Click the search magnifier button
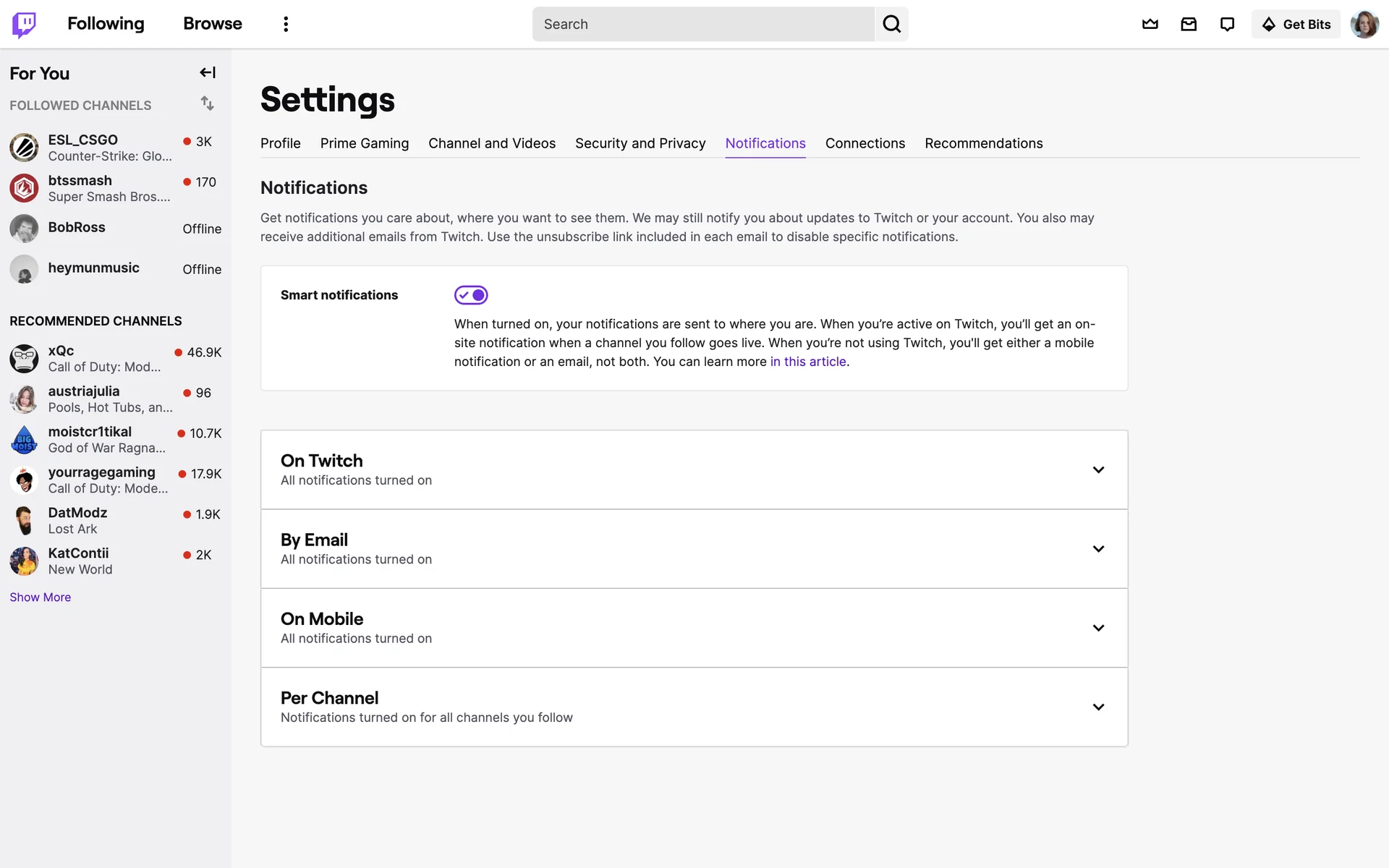1389x868 pixels. pos(891,24)
